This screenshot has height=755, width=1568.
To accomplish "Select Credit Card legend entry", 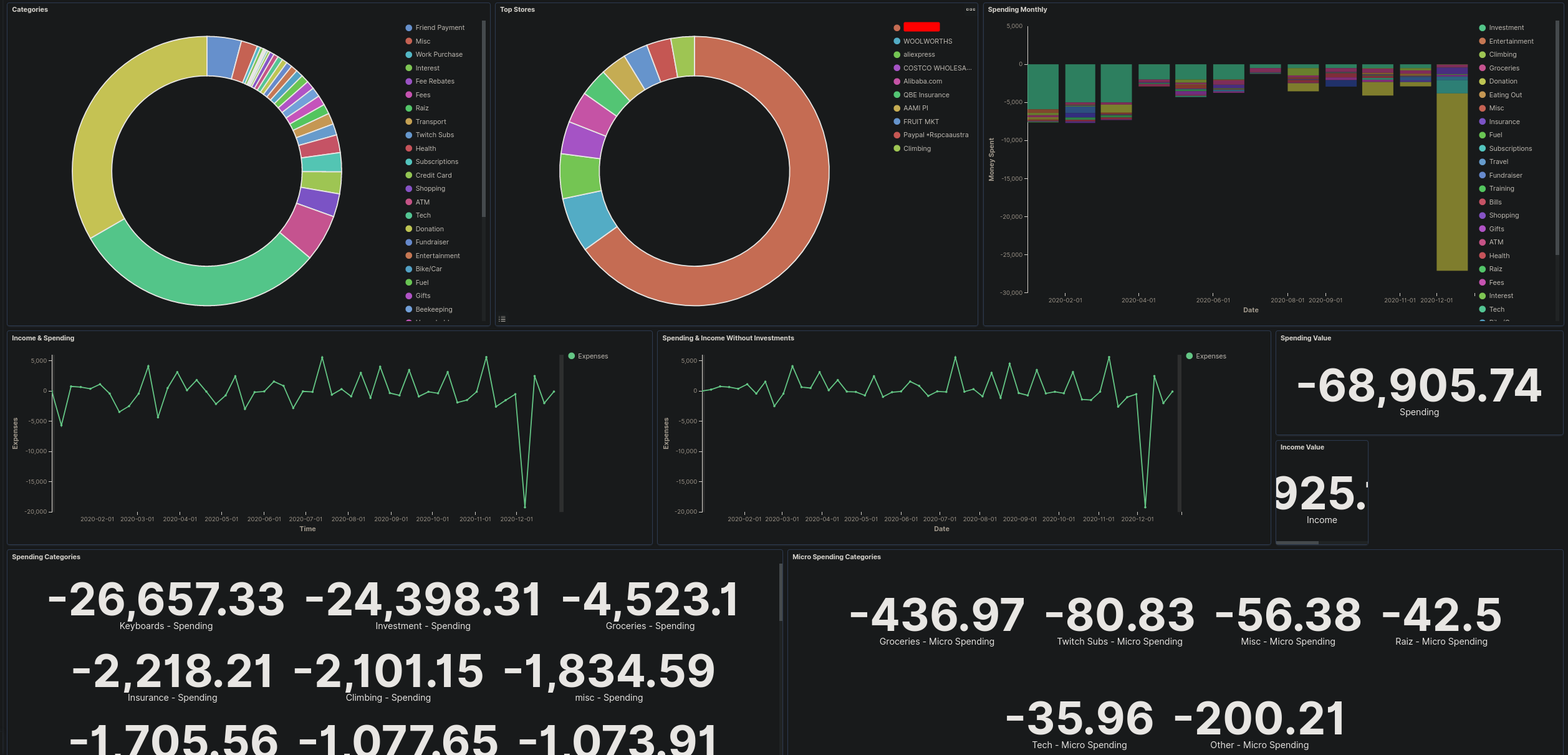I will 433,175.
